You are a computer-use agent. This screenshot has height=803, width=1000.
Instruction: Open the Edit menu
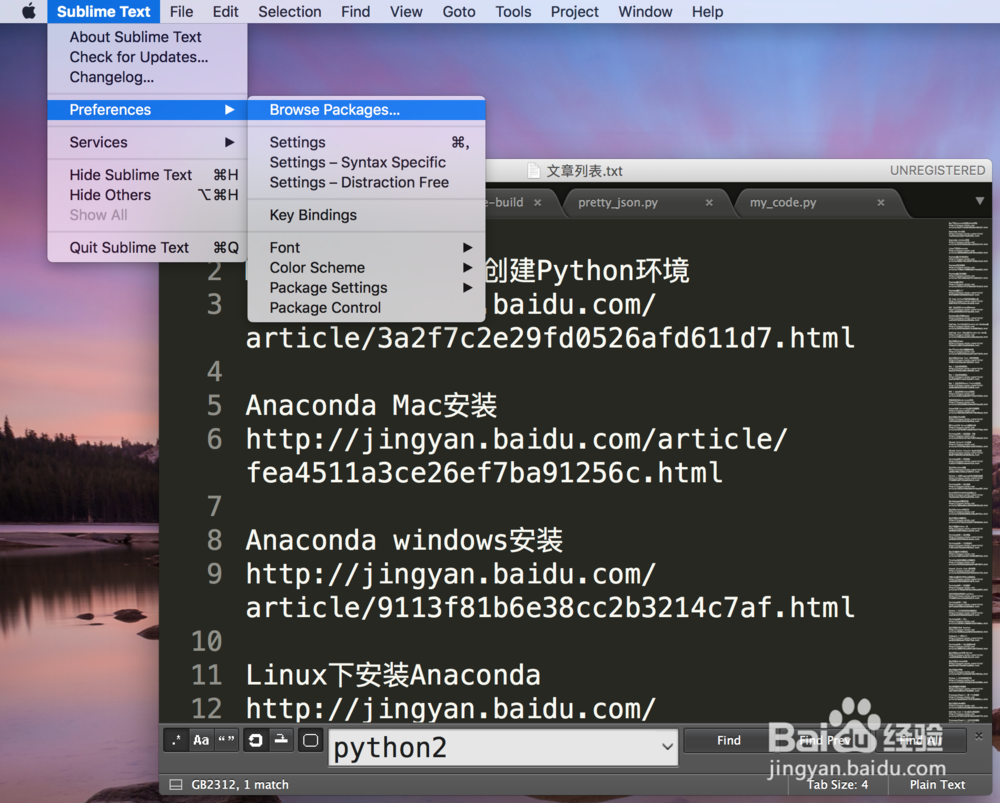225,11
